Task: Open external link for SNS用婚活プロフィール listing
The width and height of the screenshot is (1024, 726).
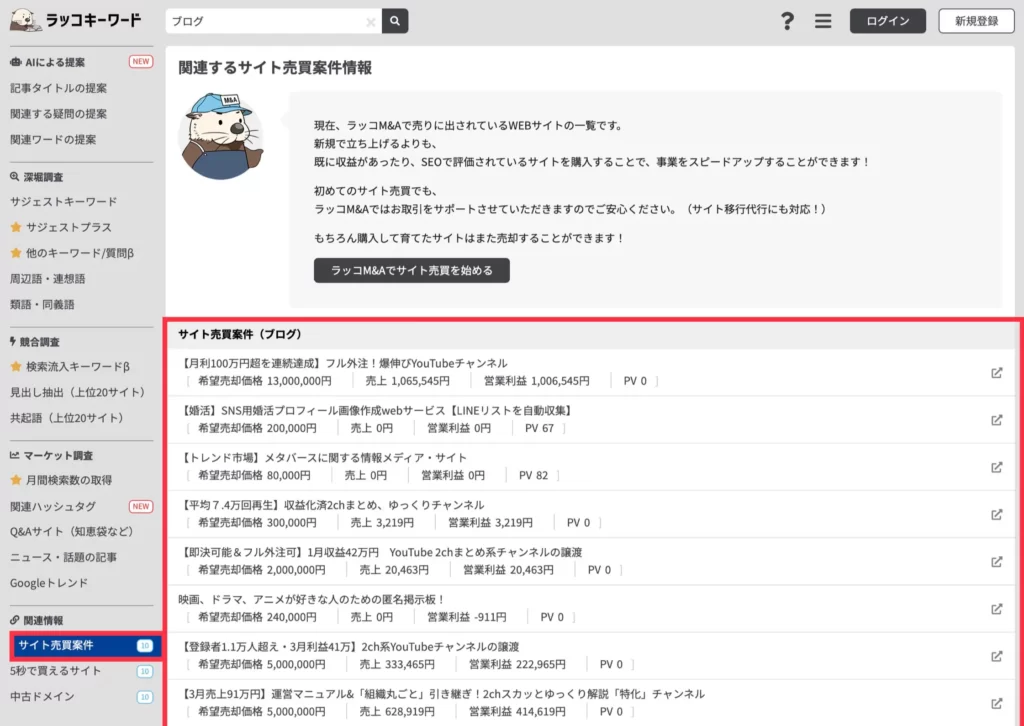Action: click(997, 420)
